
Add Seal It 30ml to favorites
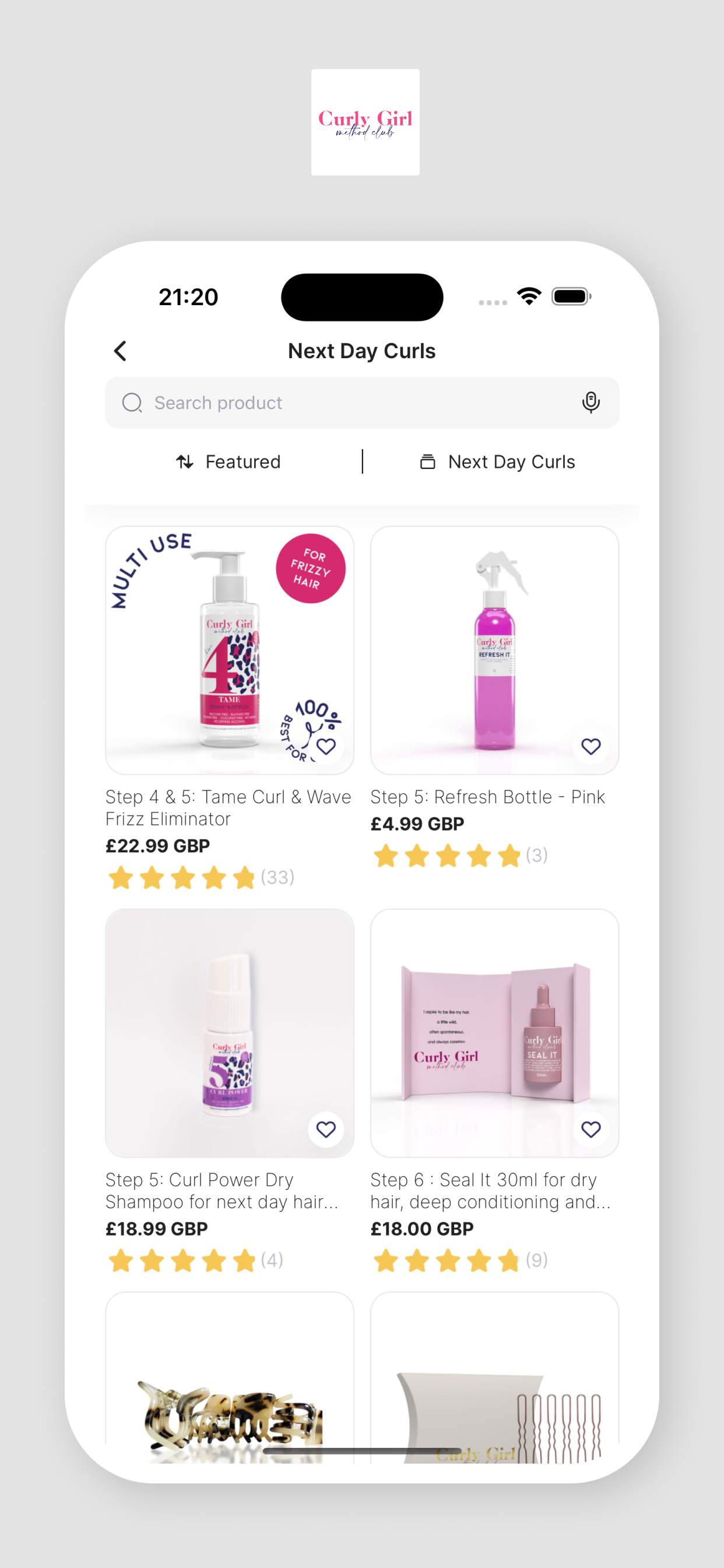tap(591, 1129)
